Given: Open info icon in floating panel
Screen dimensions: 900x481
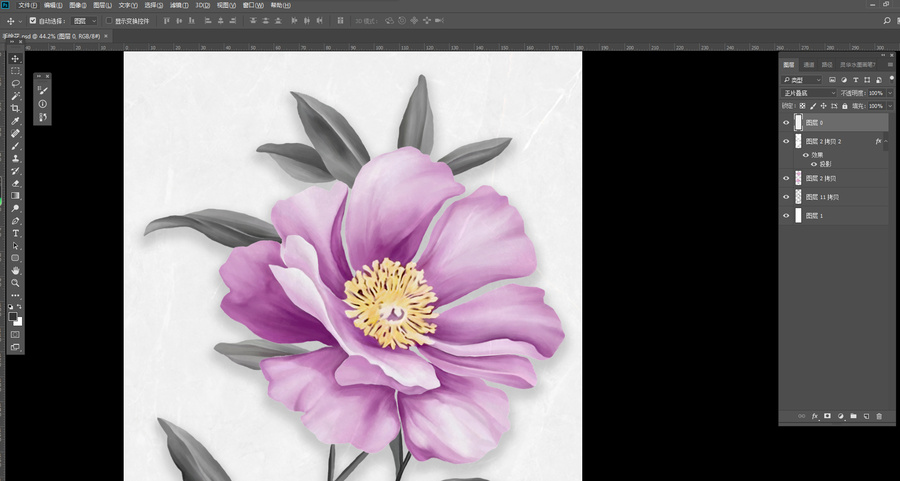Looking at the screenshot, I should [42, 104].
